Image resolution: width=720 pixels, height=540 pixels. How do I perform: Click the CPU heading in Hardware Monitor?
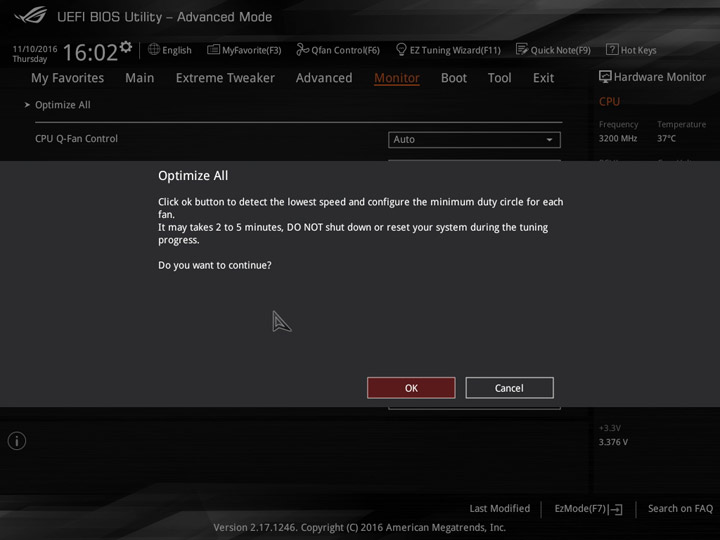tap(609, 101)
